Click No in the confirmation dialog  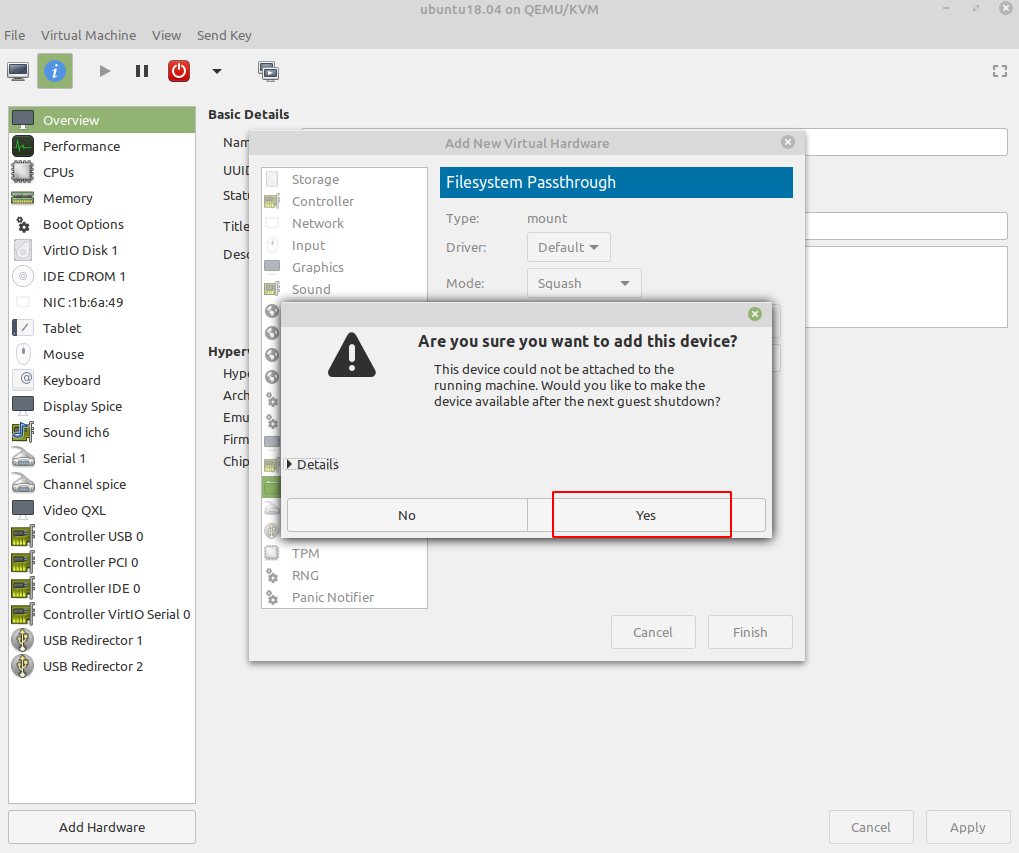point(406,515)
